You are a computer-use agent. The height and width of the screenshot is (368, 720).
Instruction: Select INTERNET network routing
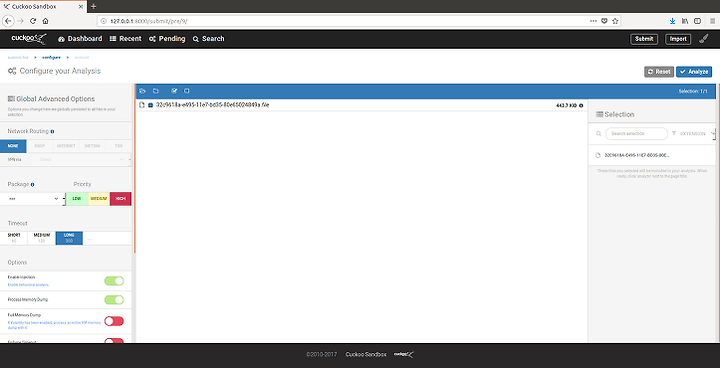(x=66, y=146)
